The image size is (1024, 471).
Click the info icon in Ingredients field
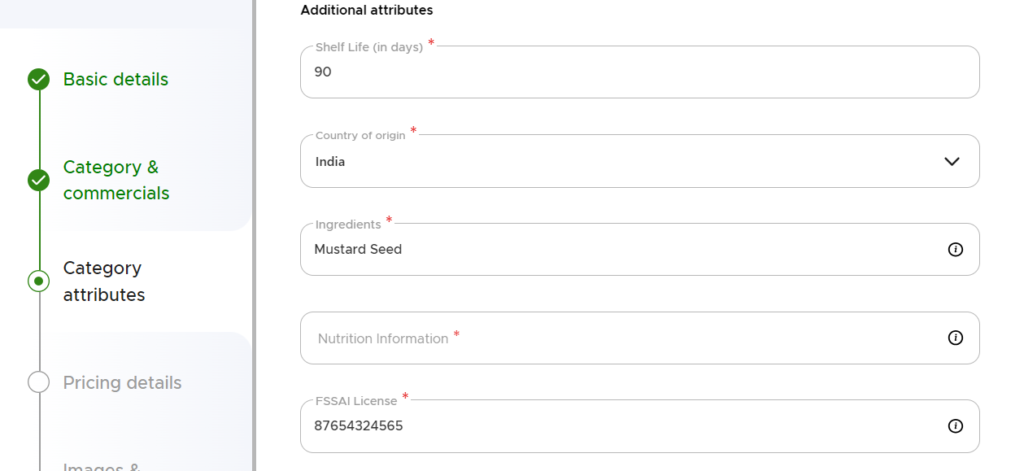click(x=955, y=250)
